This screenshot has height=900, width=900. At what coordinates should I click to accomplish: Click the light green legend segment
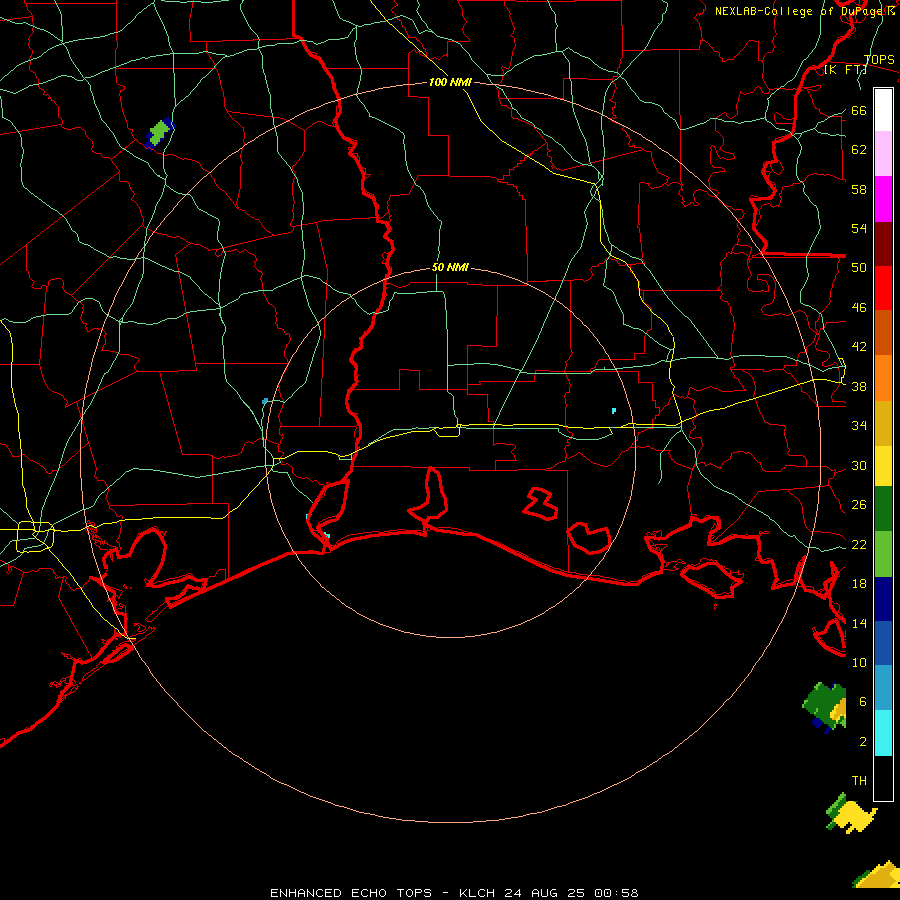tap(883, 554)
